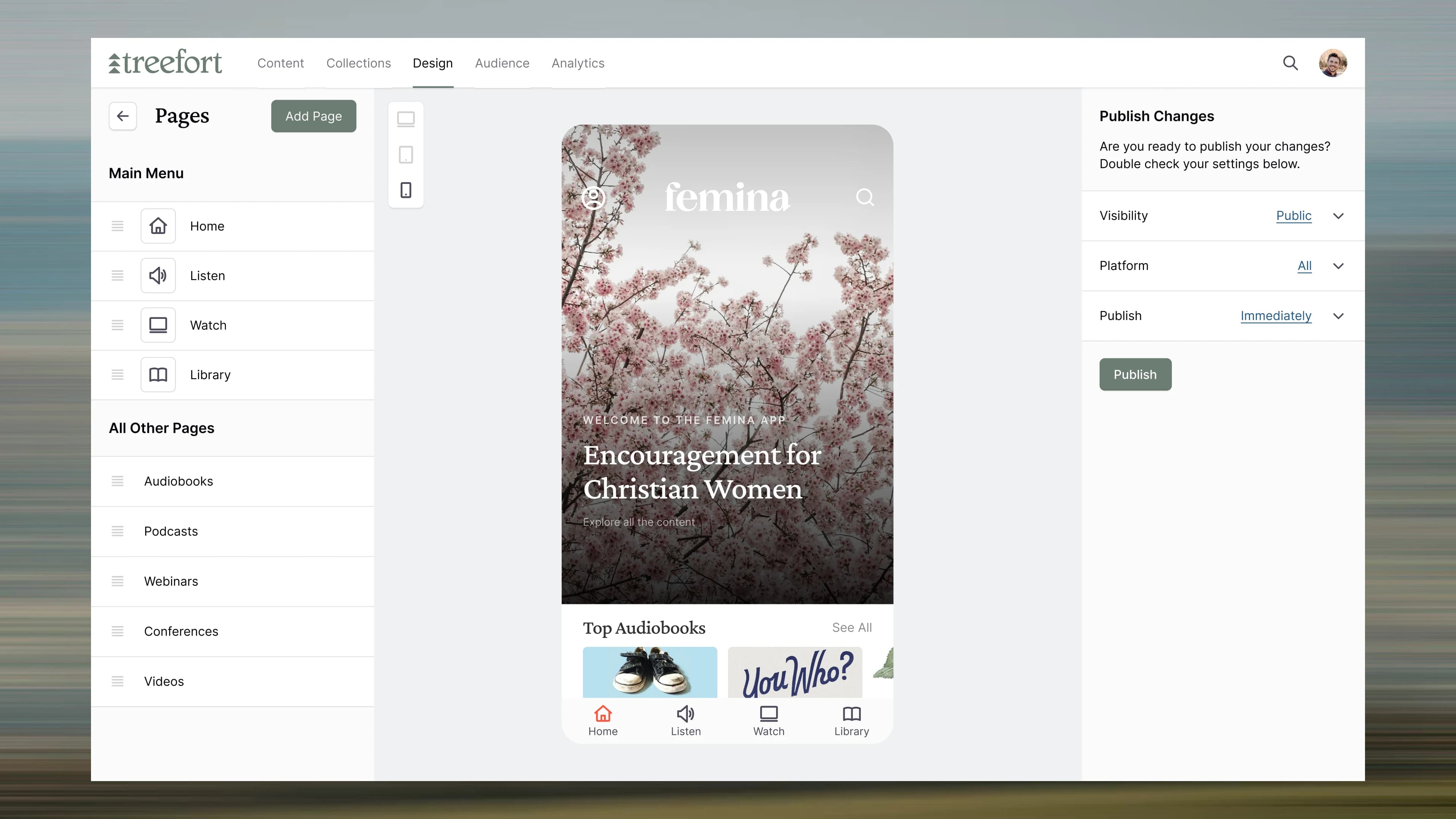
Task: Click the Public visibility link
Action: [1294, 216]
